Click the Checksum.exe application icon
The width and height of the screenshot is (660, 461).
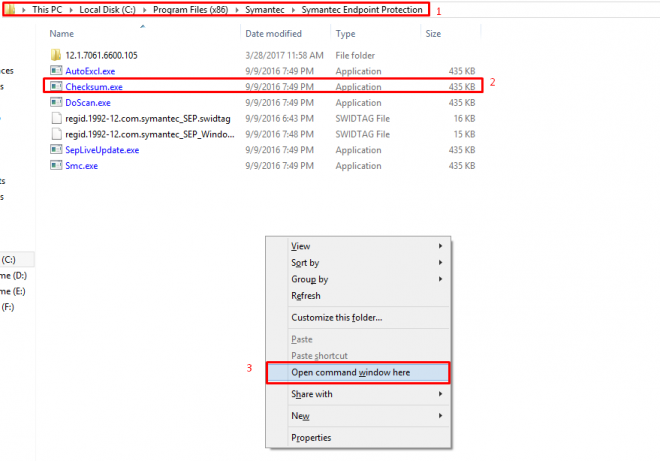pyautogui.click(x=56, y=86)
